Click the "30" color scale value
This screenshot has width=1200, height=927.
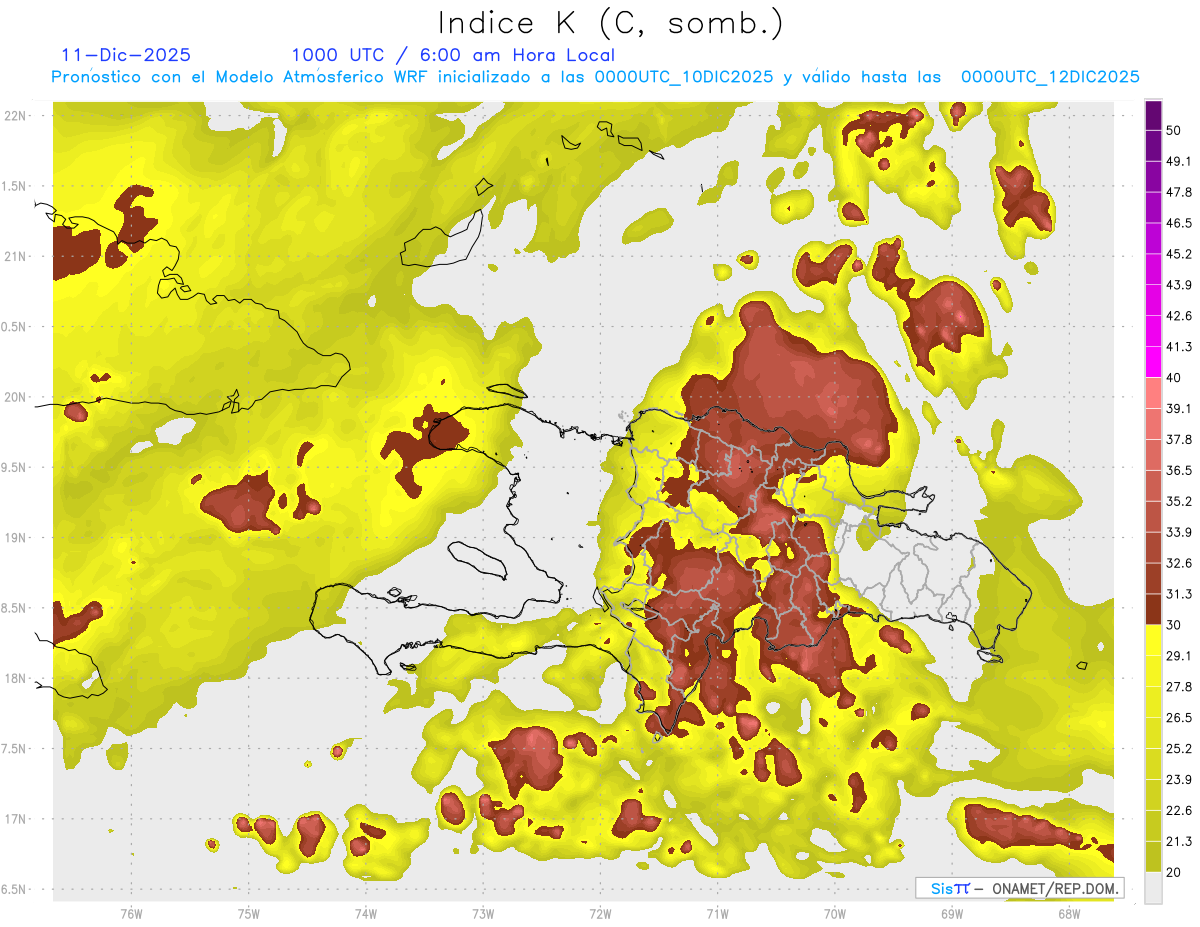click(x=1174, y=625)
